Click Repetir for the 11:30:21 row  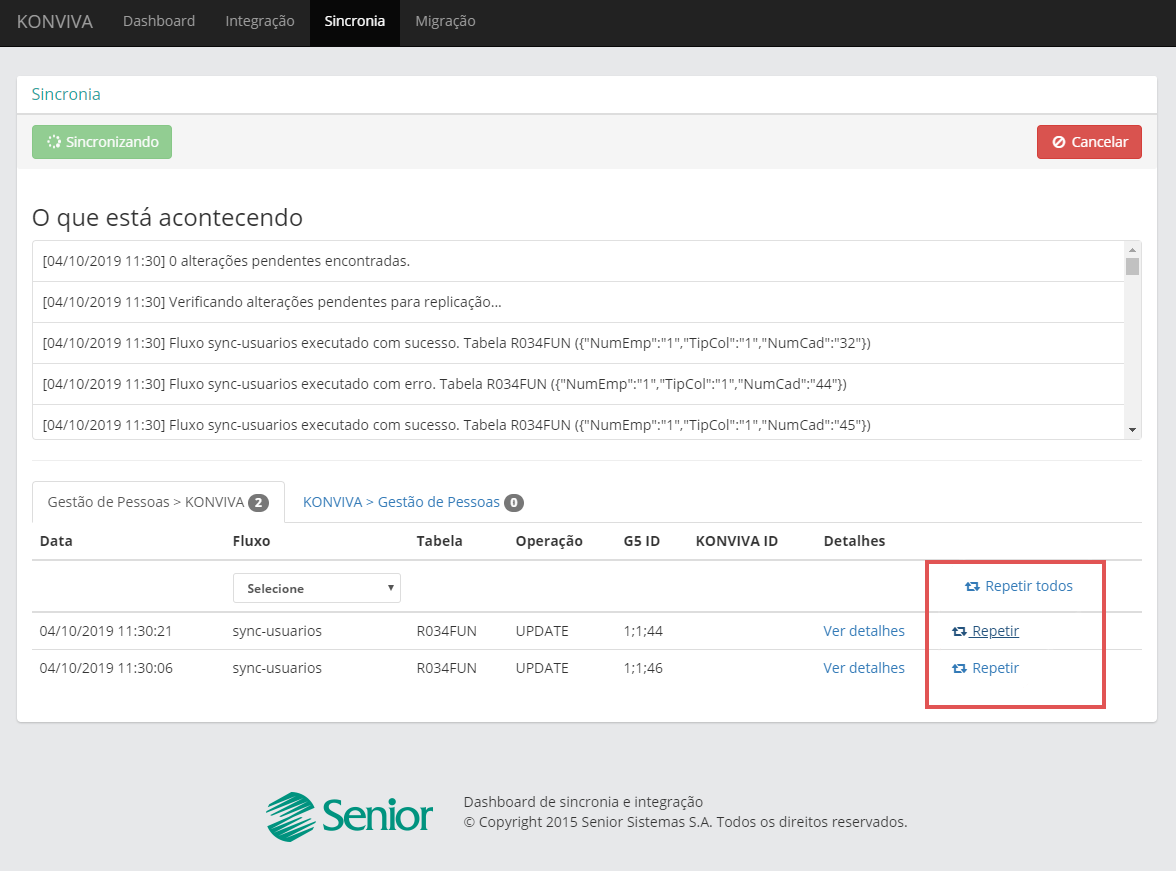[x=986, y=631]
